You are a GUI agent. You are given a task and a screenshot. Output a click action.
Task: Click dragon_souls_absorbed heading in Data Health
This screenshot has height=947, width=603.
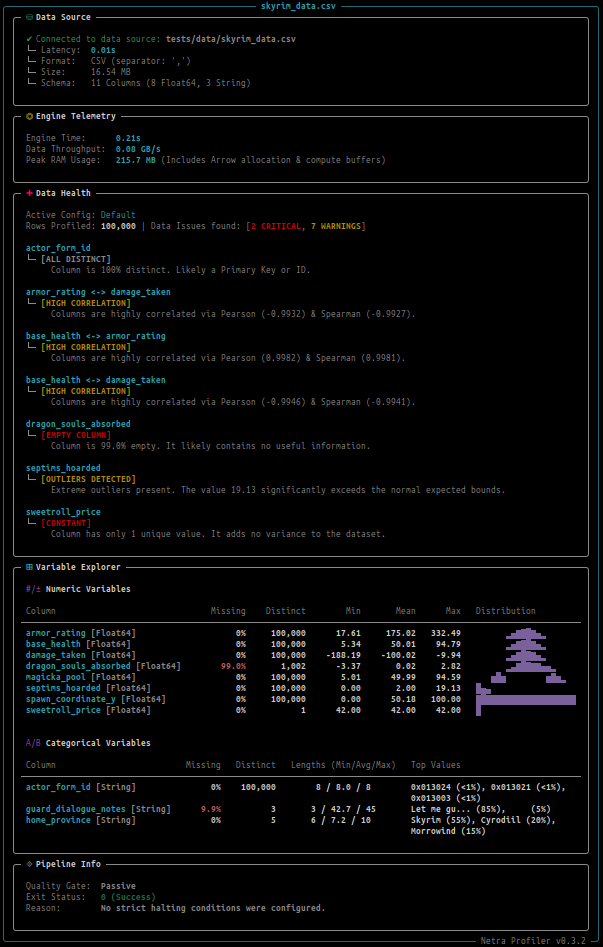point(78,424)
